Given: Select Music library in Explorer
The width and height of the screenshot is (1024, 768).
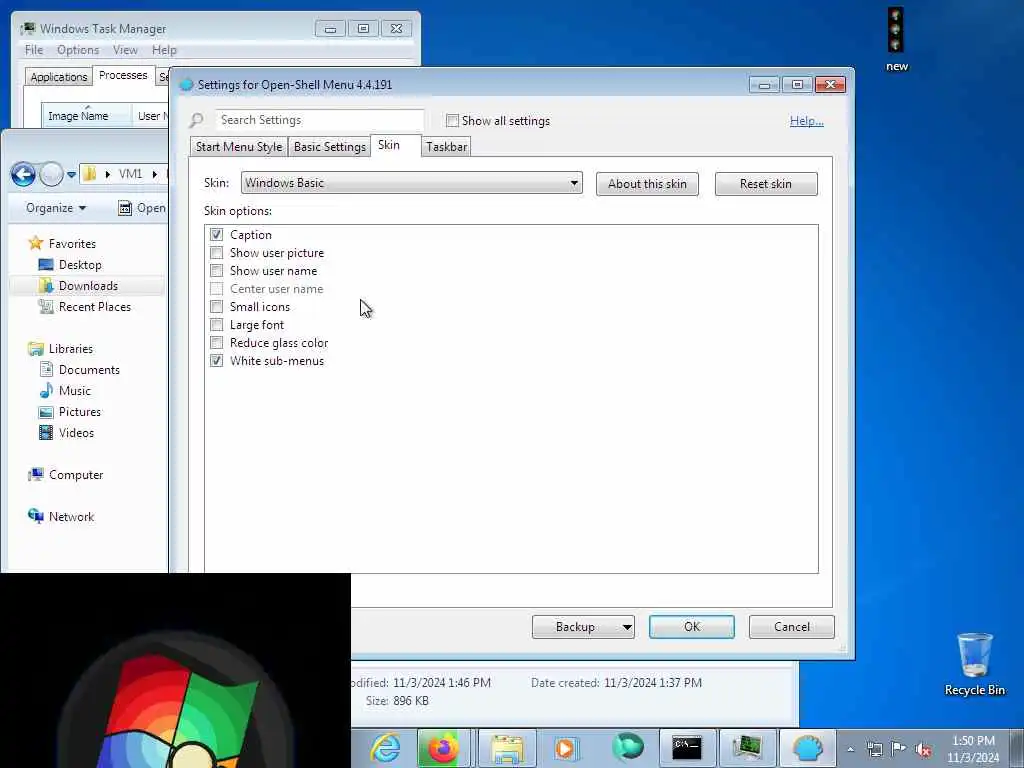Looking at the screenshot, I should (74, 391).
